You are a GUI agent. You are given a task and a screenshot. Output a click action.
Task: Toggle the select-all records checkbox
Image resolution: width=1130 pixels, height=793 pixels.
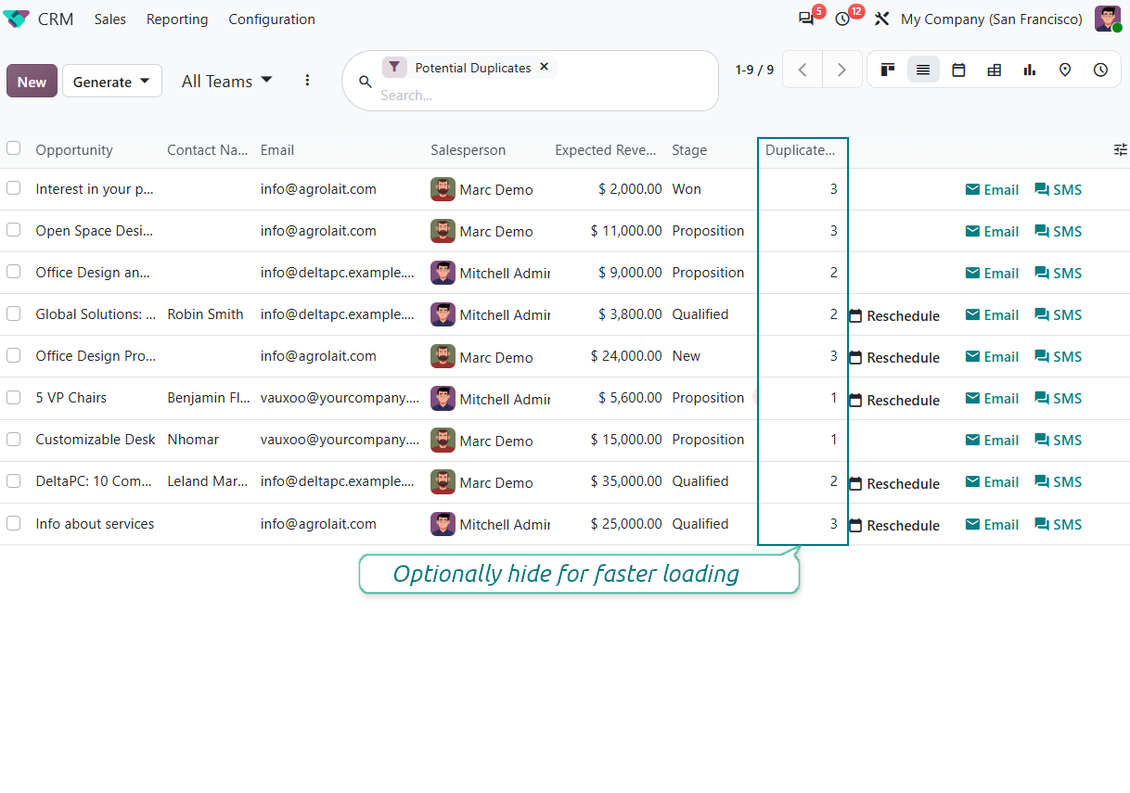click(x=14, y=149)
